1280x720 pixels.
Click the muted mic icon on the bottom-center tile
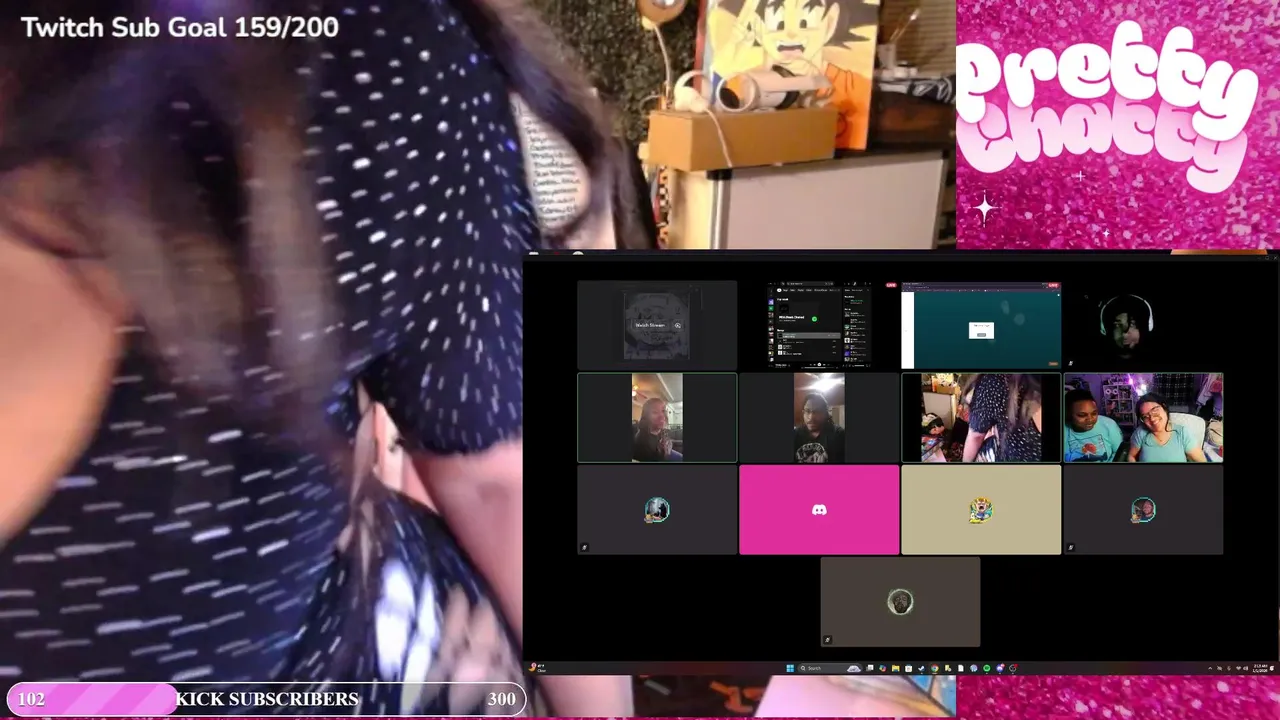[x=827, y=640]
